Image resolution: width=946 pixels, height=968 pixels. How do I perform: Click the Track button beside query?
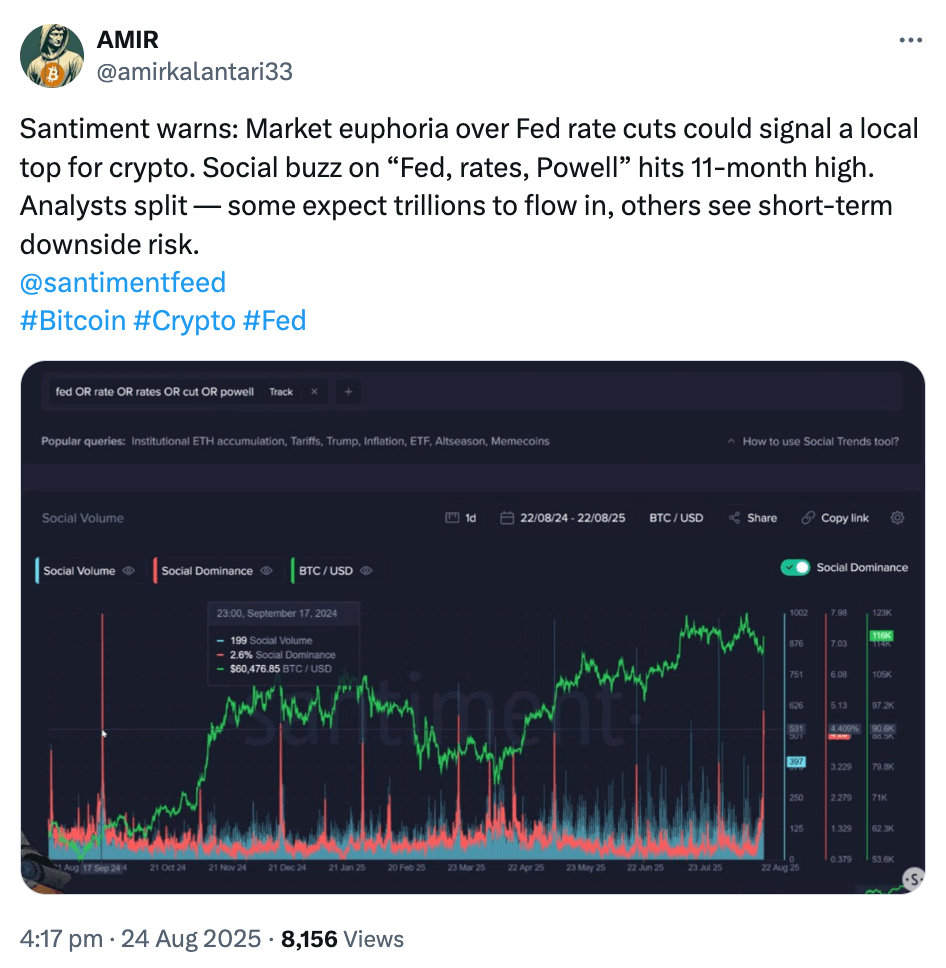[281, 392]
